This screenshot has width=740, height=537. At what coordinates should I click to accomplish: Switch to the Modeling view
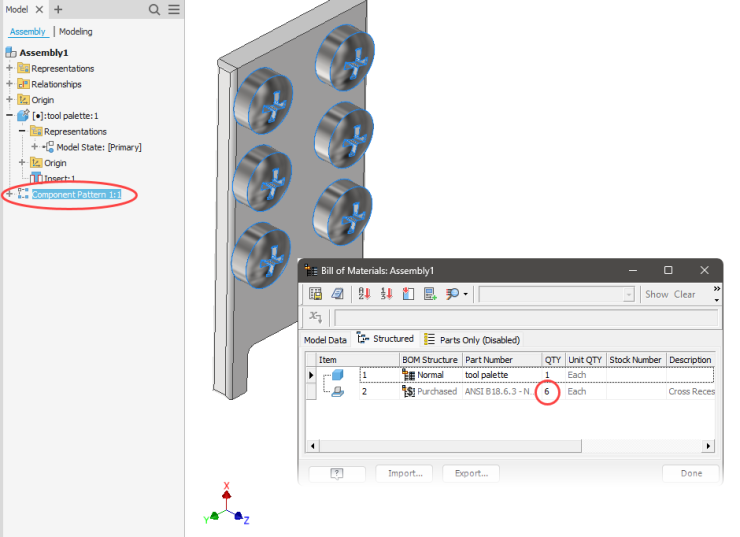[x=76, y=32]
